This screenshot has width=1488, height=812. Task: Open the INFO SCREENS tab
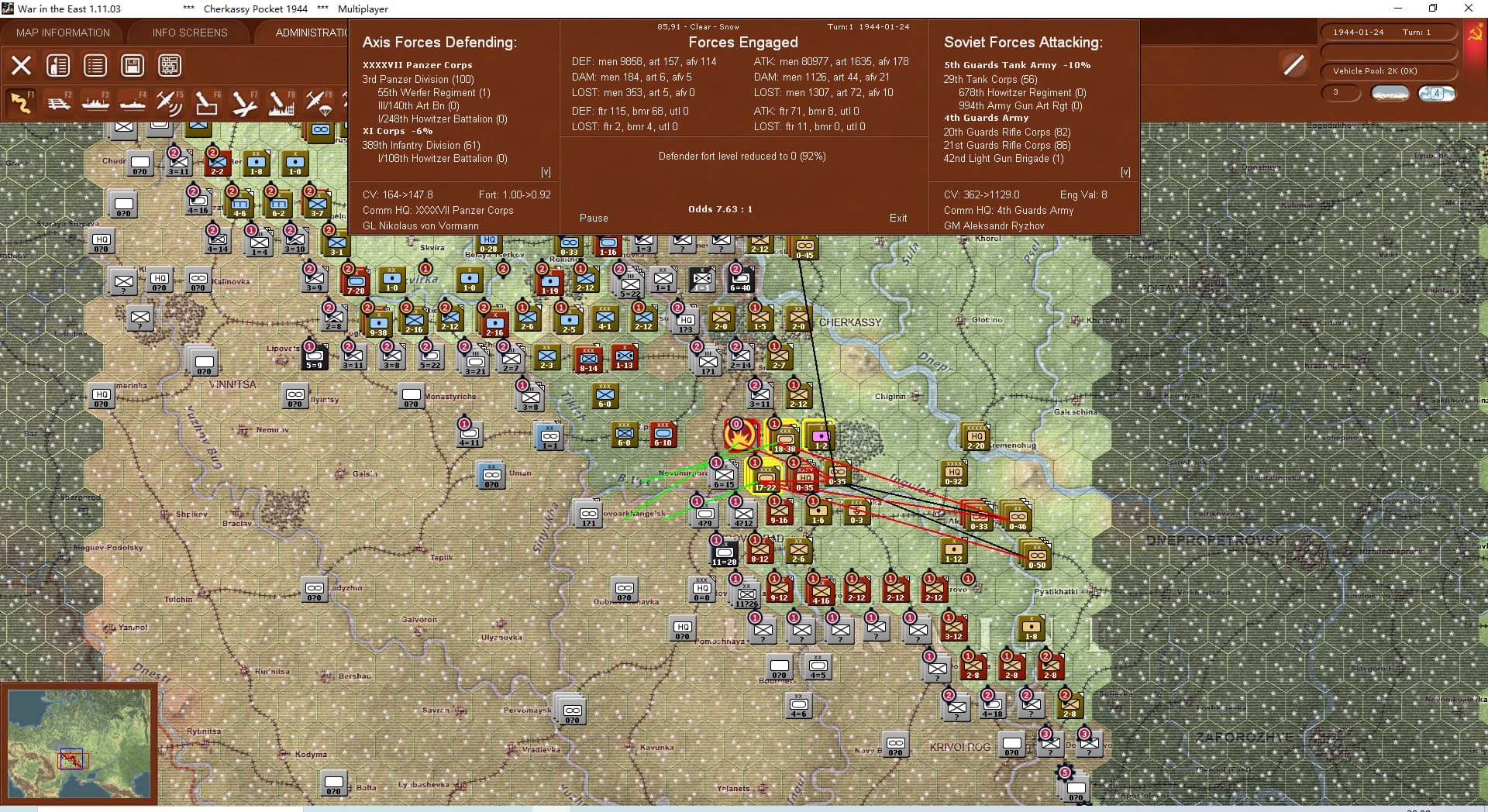190,33
